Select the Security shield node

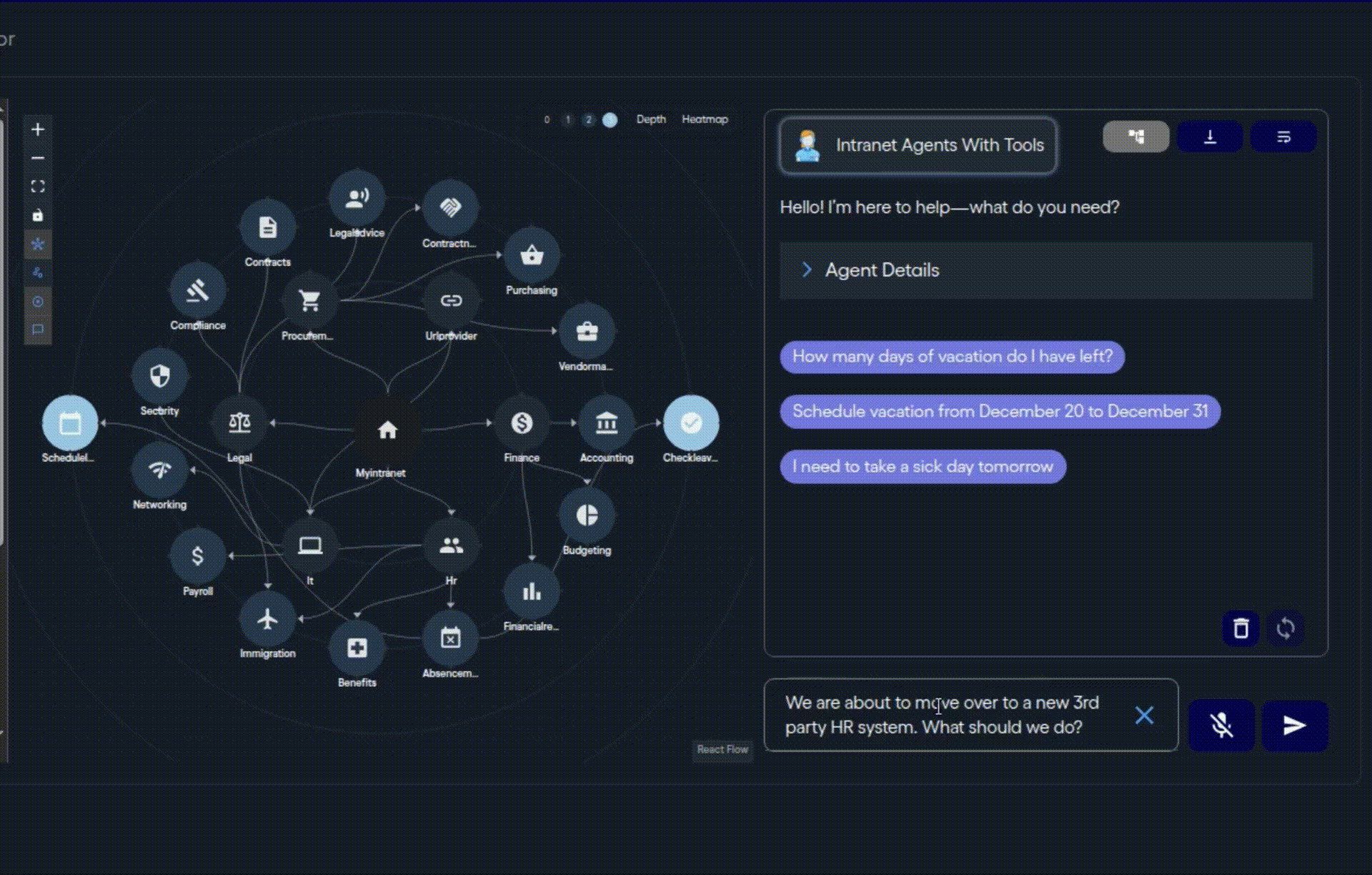pyautogui.click(x=159, y=376)
